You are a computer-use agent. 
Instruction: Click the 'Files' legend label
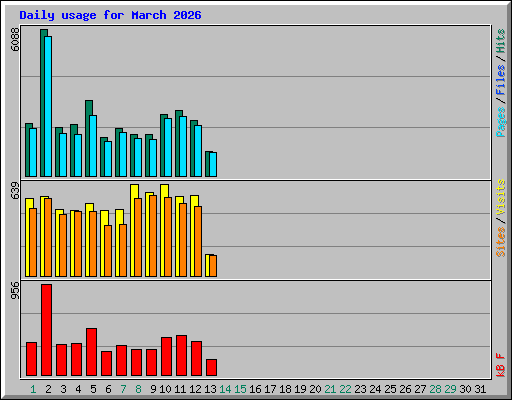[501, 80]
